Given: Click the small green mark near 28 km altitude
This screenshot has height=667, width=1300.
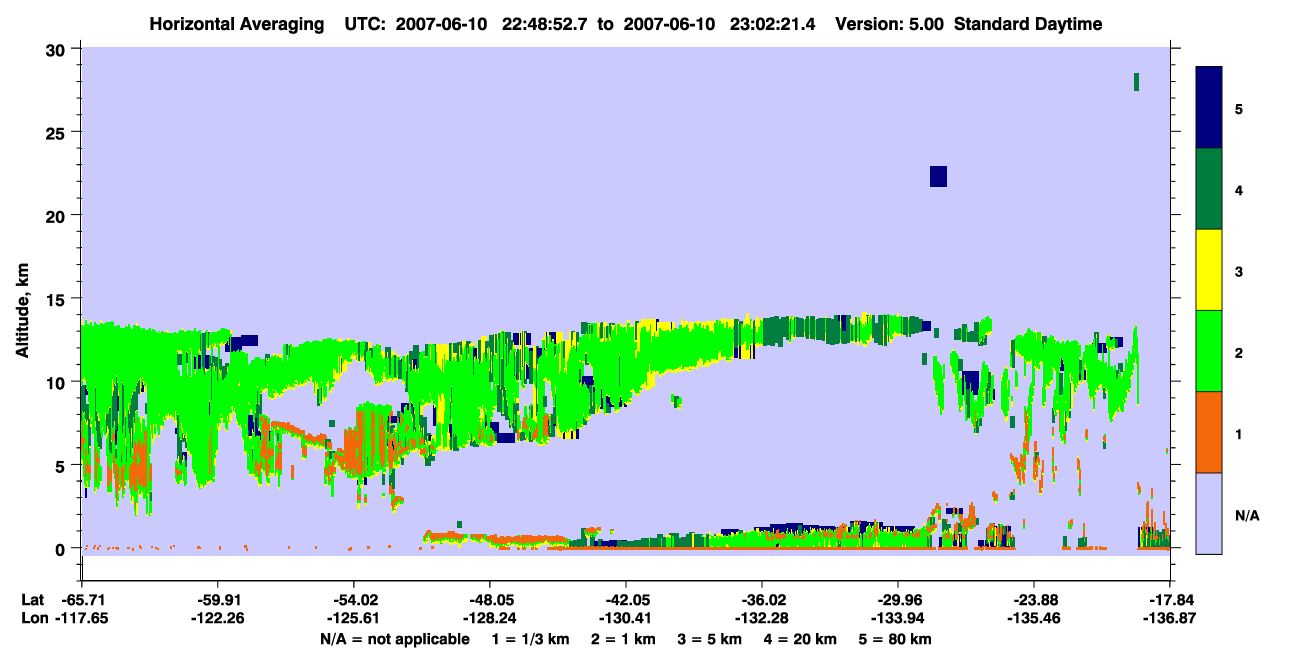Looking at the screenshot, I should click(1137, 81).
